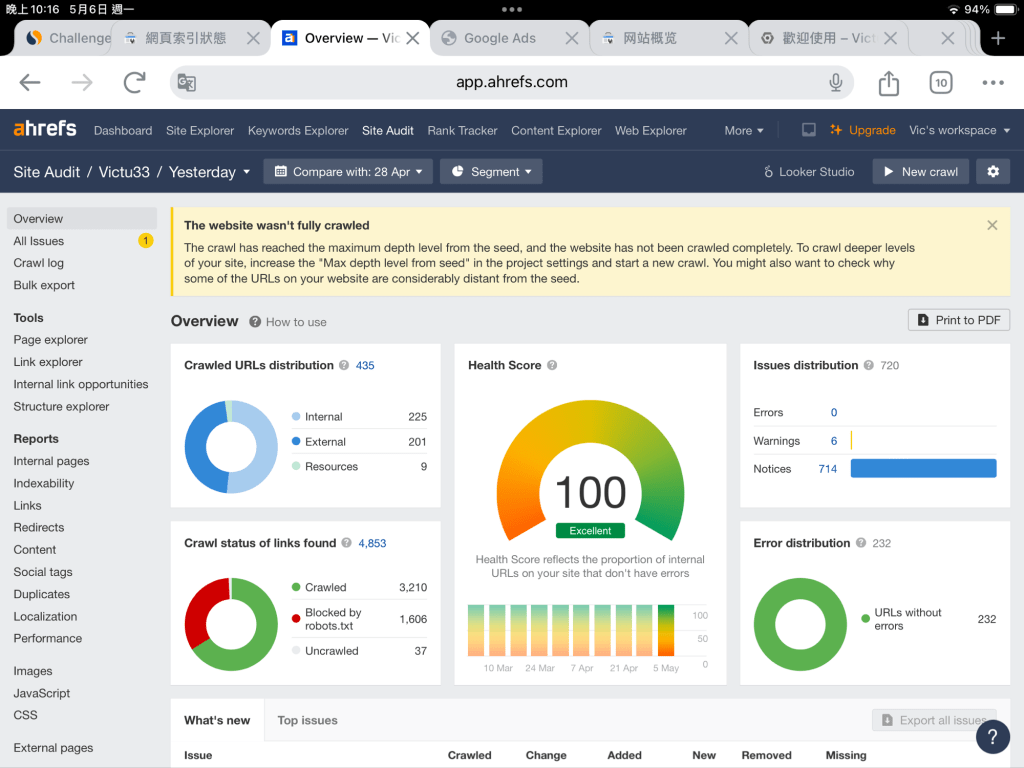This screenshot has height=768, width=1024.
Task: Click the notifications icon beside Upgrade
Action: pos(809,130)
